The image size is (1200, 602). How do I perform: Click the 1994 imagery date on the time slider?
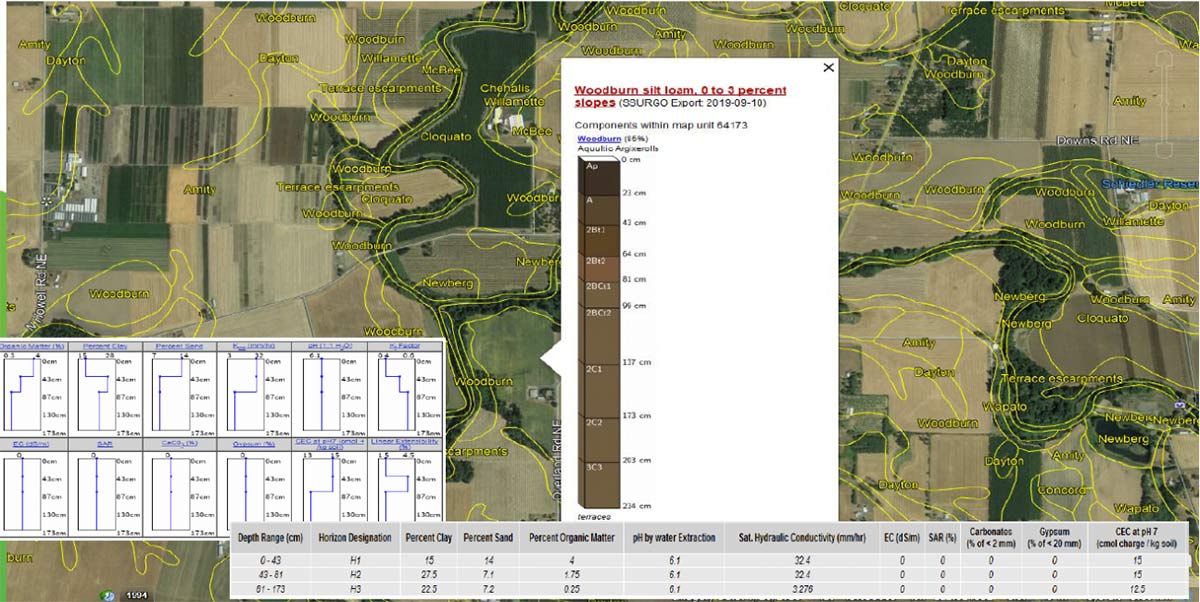tap(137, 595)
